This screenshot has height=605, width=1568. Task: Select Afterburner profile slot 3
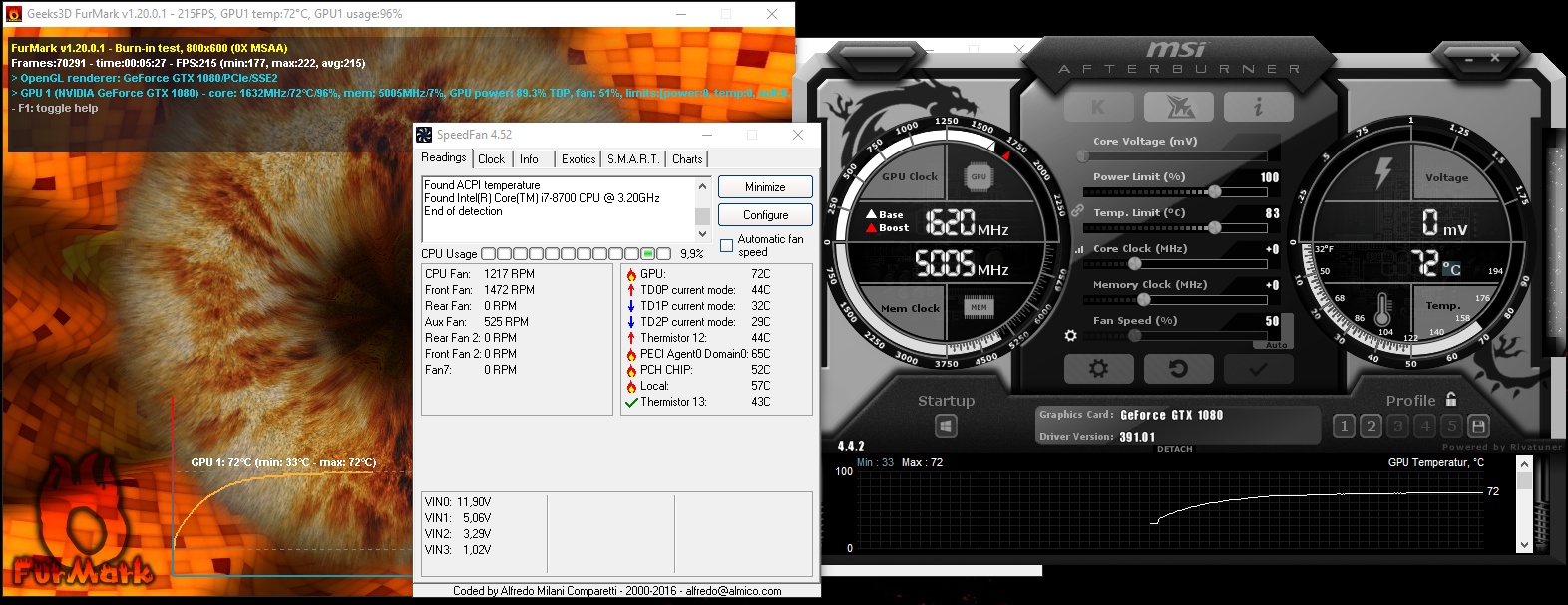coord(1397,426)
